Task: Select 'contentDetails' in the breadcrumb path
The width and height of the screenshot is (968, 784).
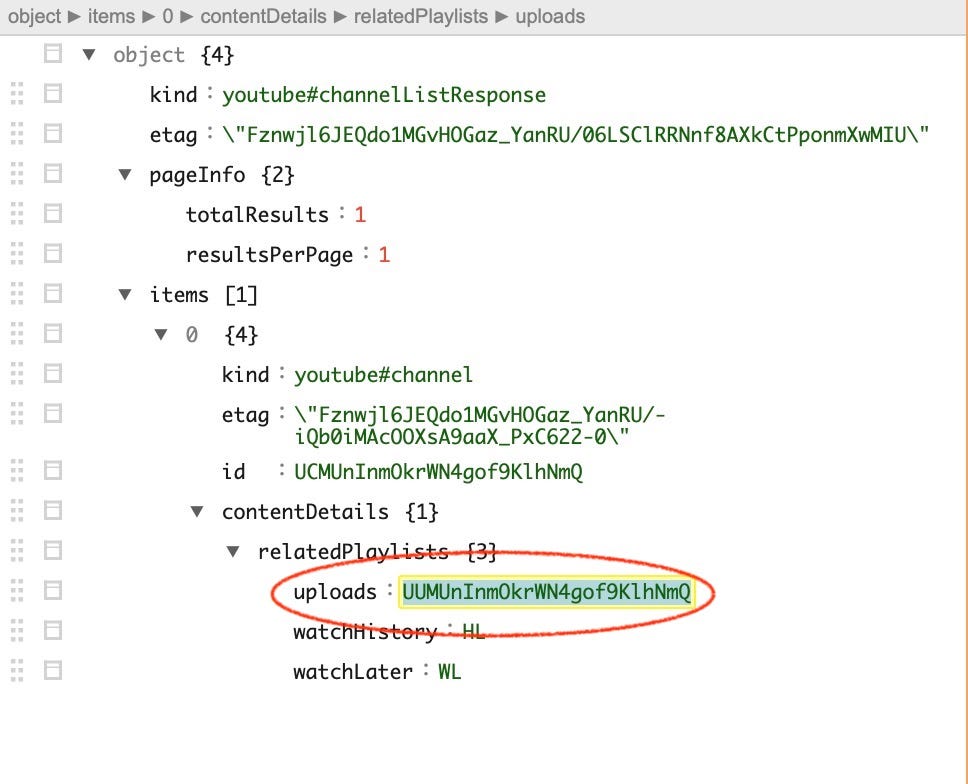Action: click(x=264, y=16)
